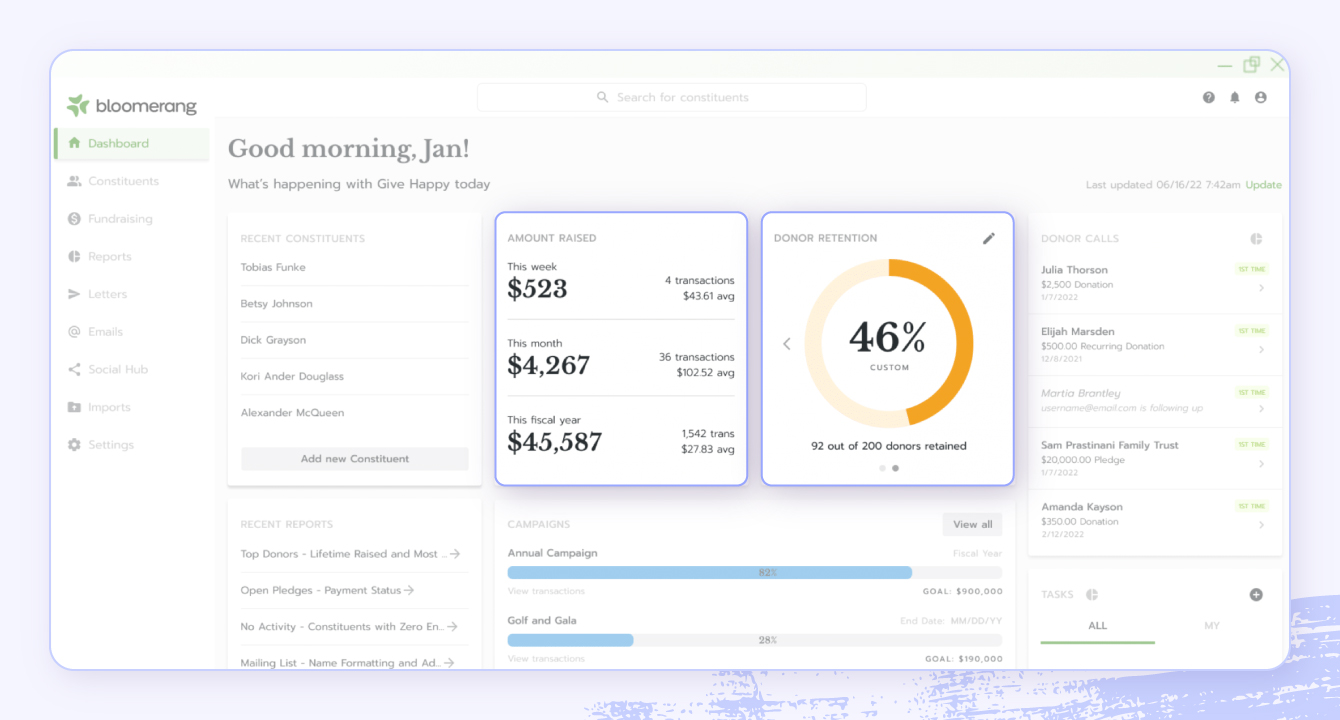This screenshot has width=1340, height=720.
Task: Click the help question mark icon
Action: pos(1208,98)
